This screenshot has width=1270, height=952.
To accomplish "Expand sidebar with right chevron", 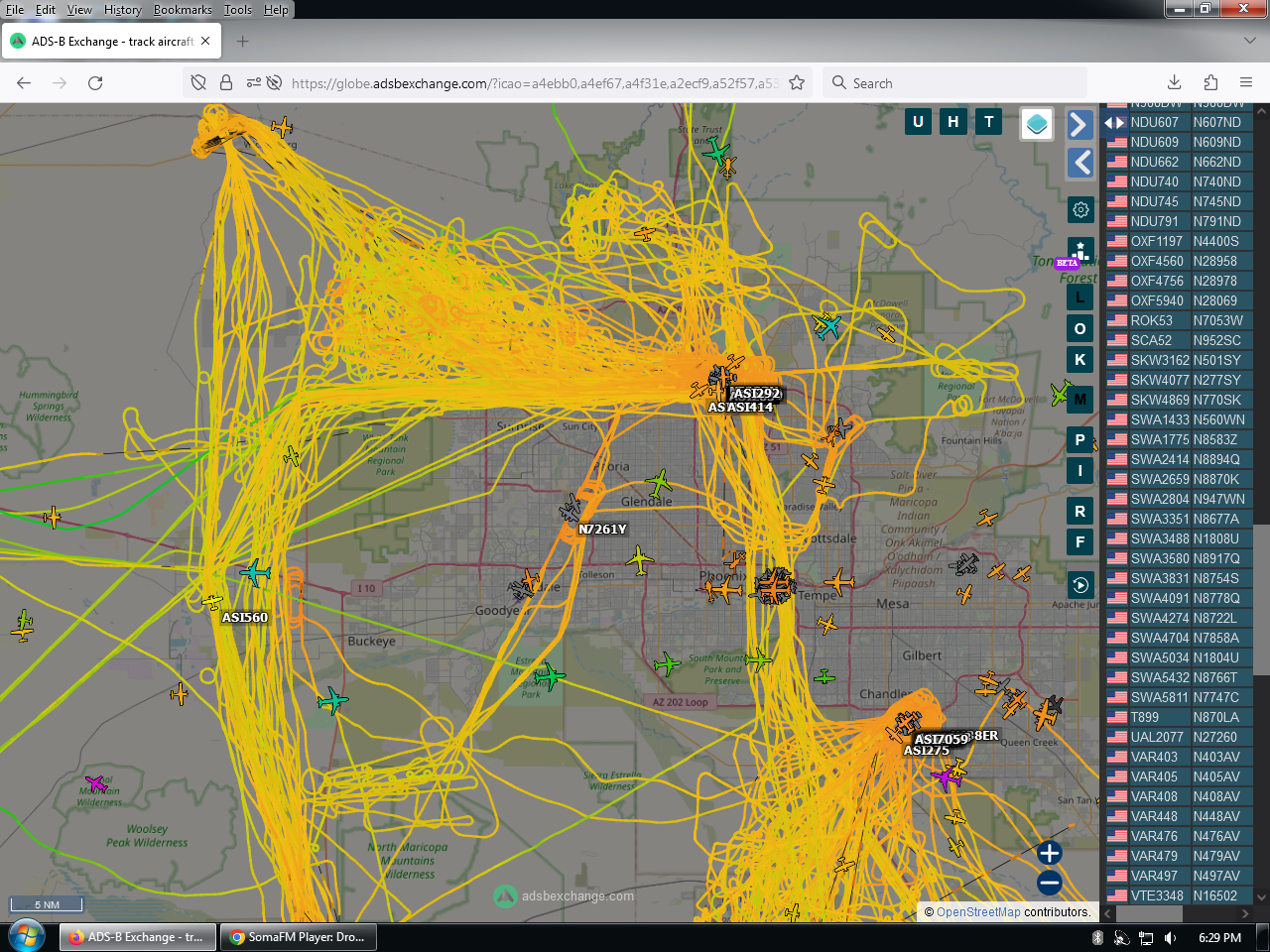I will coord(1080,125).
